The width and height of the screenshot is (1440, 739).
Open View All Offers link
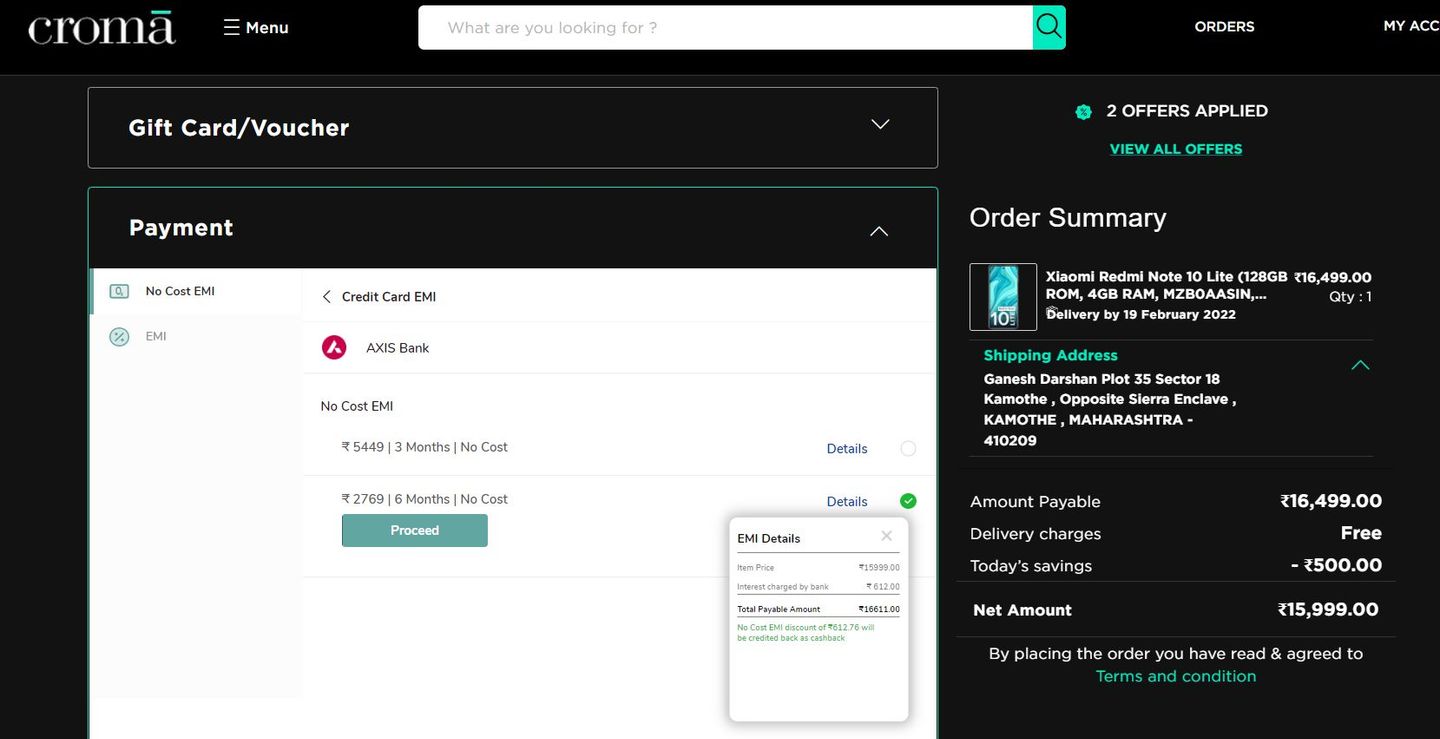click(x=1175, y=149)
